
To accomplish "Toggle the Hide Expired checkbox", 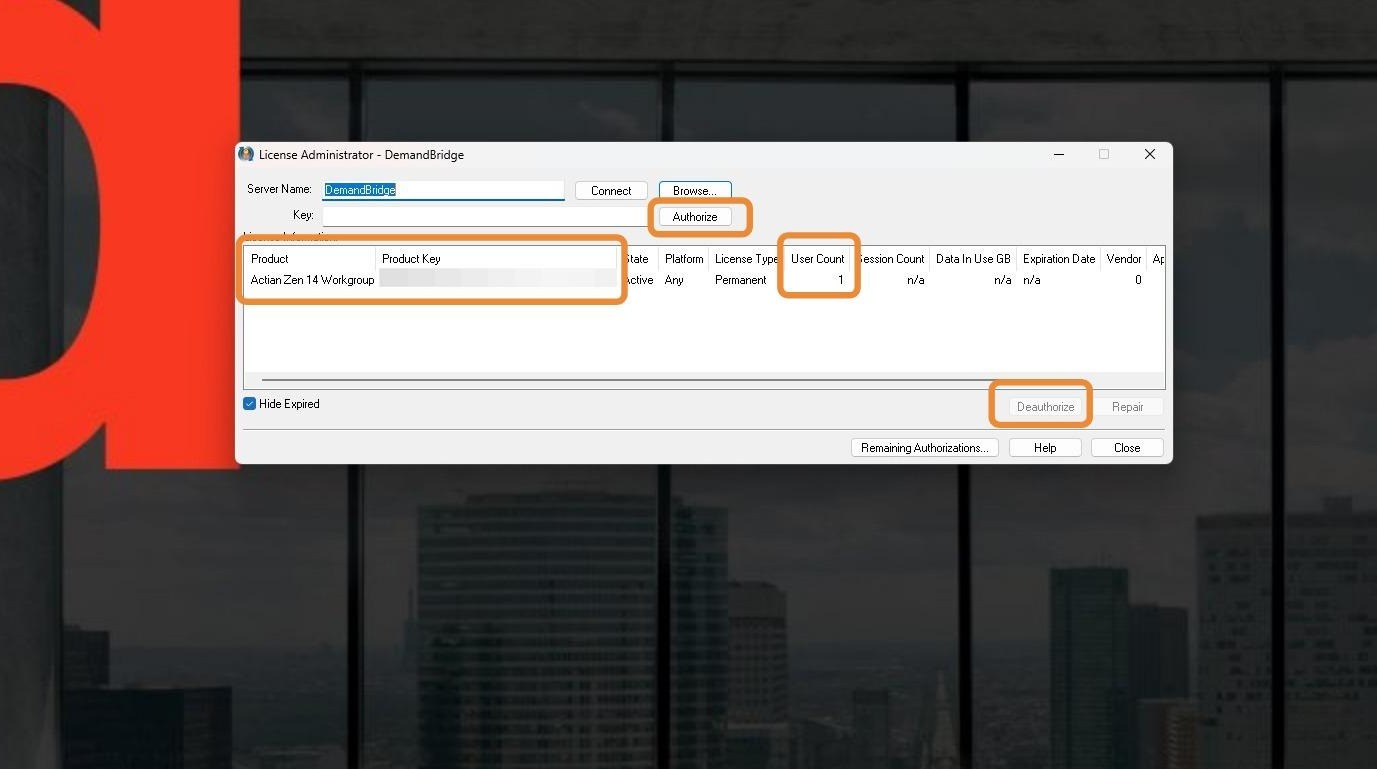I will point(250,404).
